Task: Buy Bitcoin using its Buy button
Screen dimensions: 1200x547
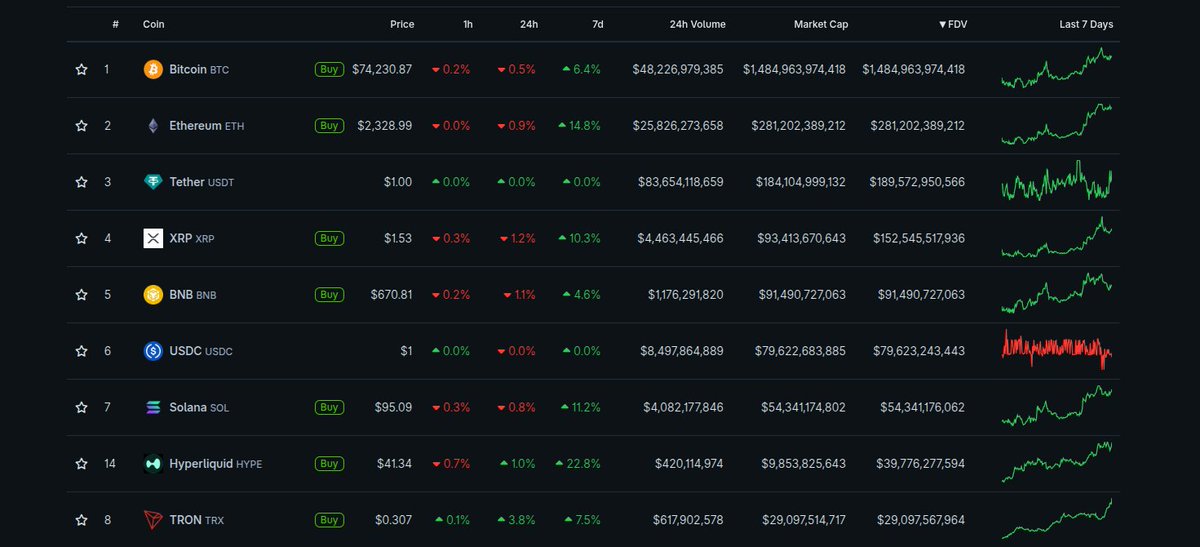Action: (328, 70)
